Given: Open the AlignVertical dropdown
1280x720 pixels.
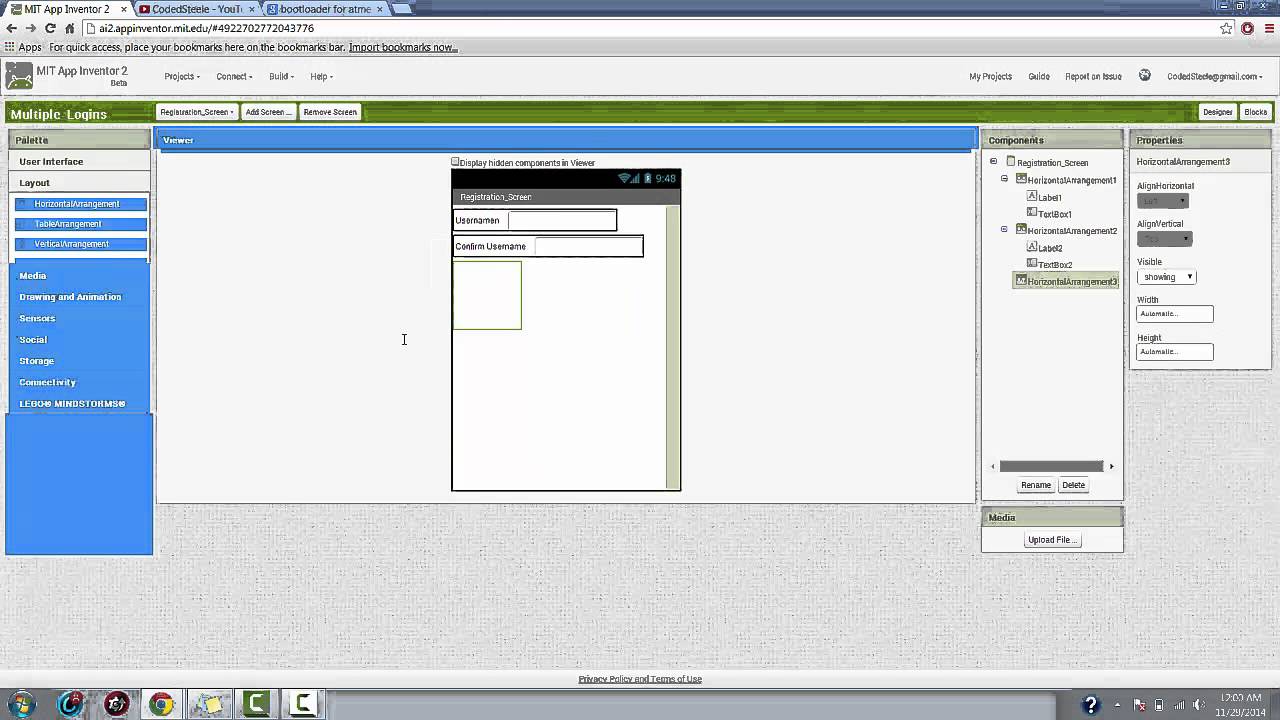Looking at the screenshot, I should pos(1165,239).
